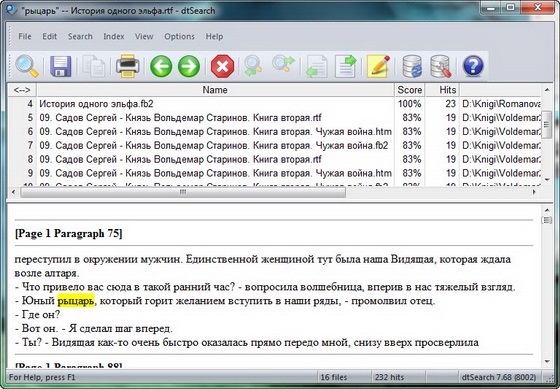Image resolution: width=560 pixels, height=389 pixels.
Task: Click previous hit magnifier icon
Action: coord(253,66)
